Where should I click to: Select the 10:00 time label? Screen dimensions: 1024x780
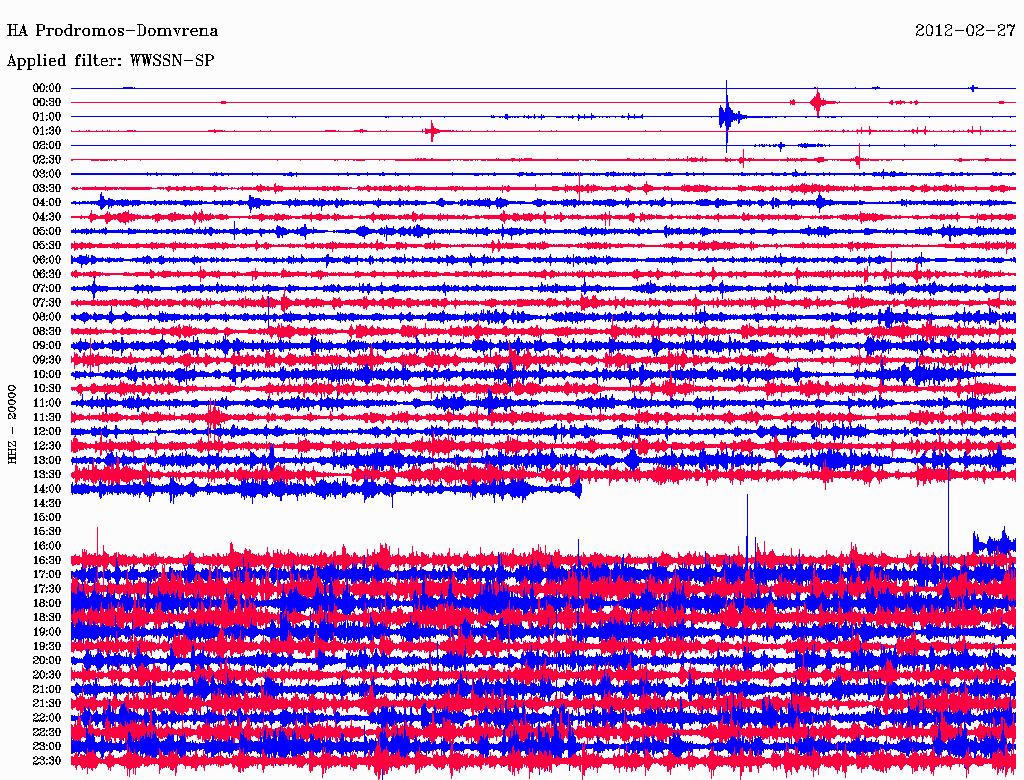click(47, 374)
